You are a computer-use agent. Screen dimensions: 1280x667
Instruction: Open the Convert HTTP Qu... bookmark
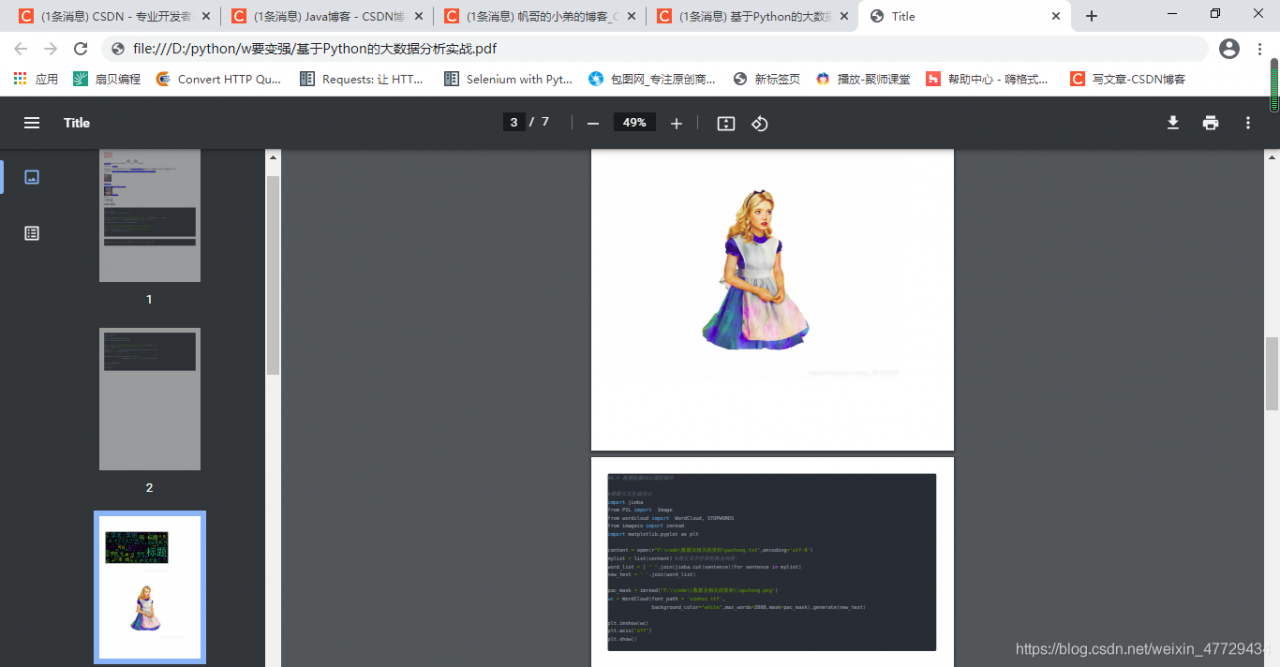coord(219,79)
